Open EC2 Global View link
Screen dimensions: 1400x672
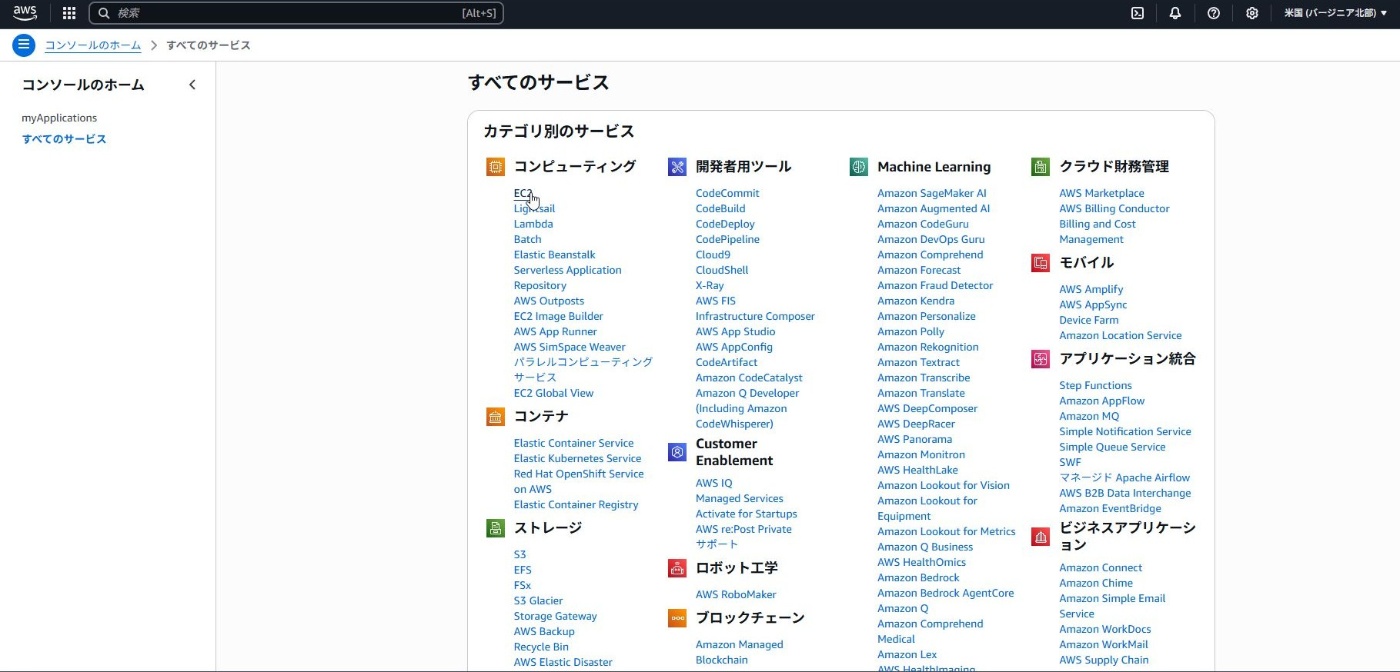point(553,393)
